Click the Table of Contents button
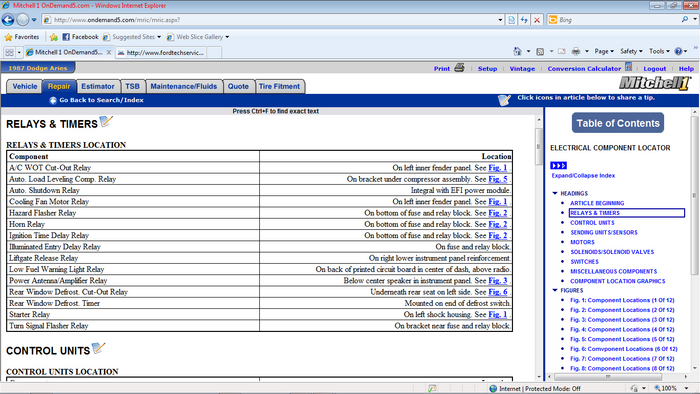This screenshot has height=394, width=700. [618, 123]
